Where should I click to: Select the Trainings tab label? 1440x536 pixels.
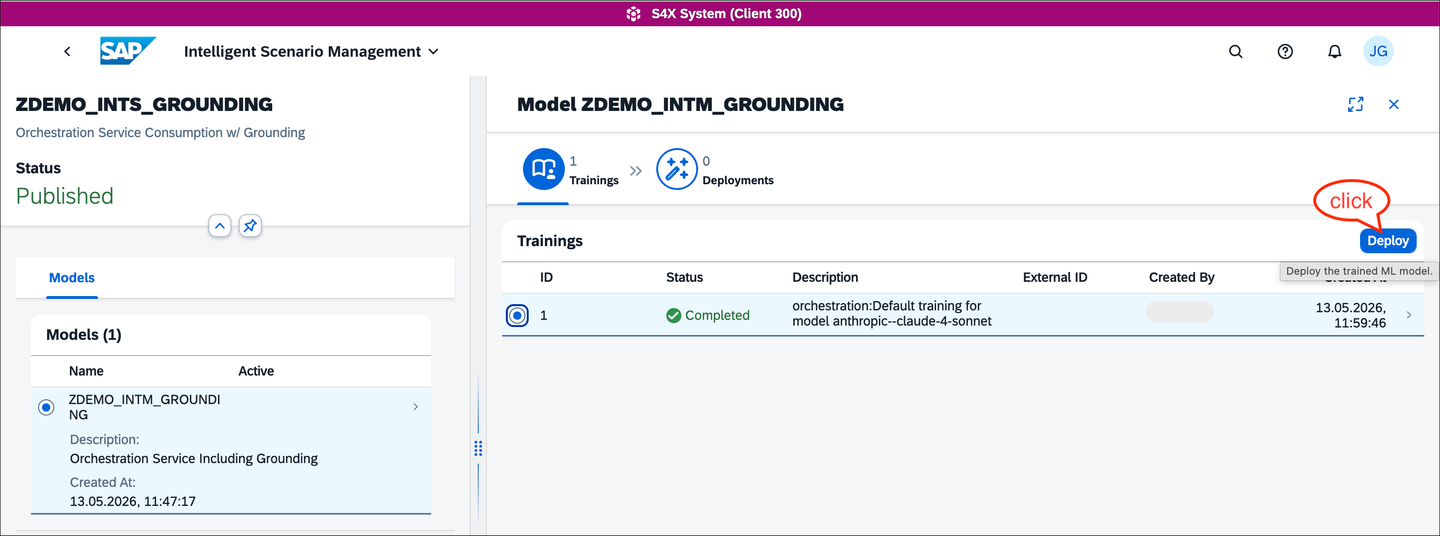tap(594, 180)
